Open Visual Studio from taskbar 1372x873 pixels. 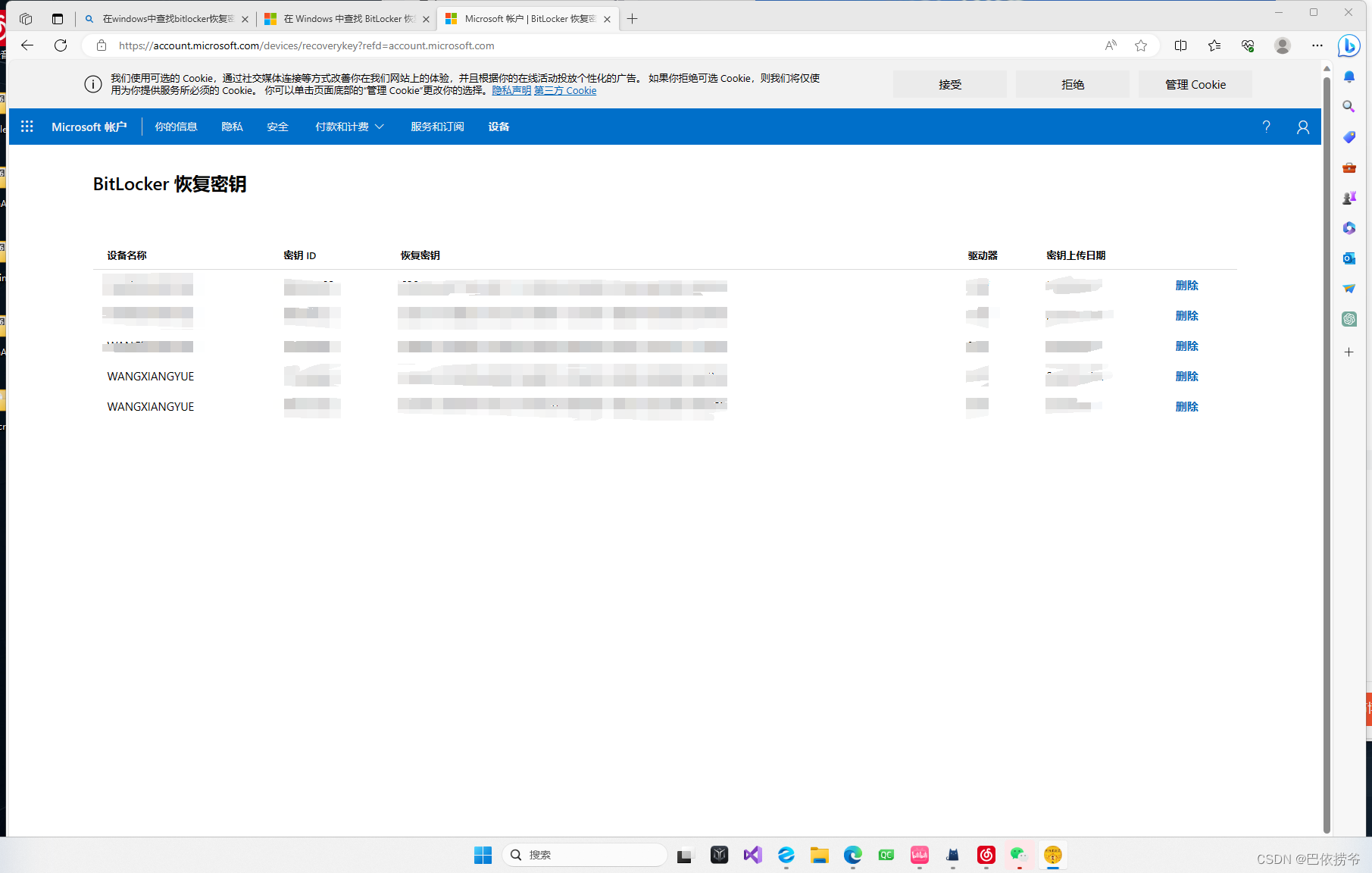tap(752, 855)
